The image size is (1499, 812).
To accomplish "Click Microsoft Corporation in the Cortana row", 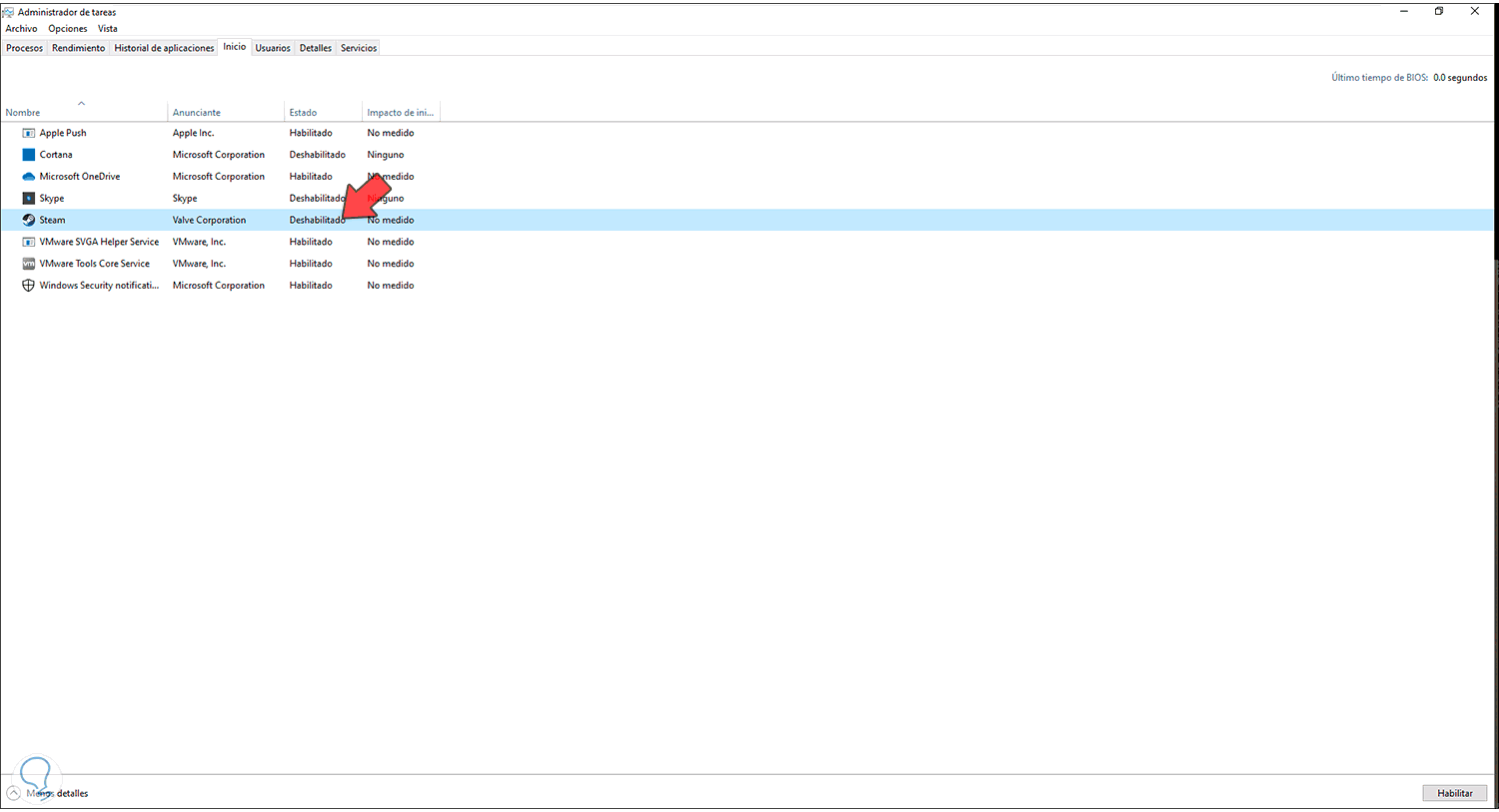I will [x=219, y=155].
